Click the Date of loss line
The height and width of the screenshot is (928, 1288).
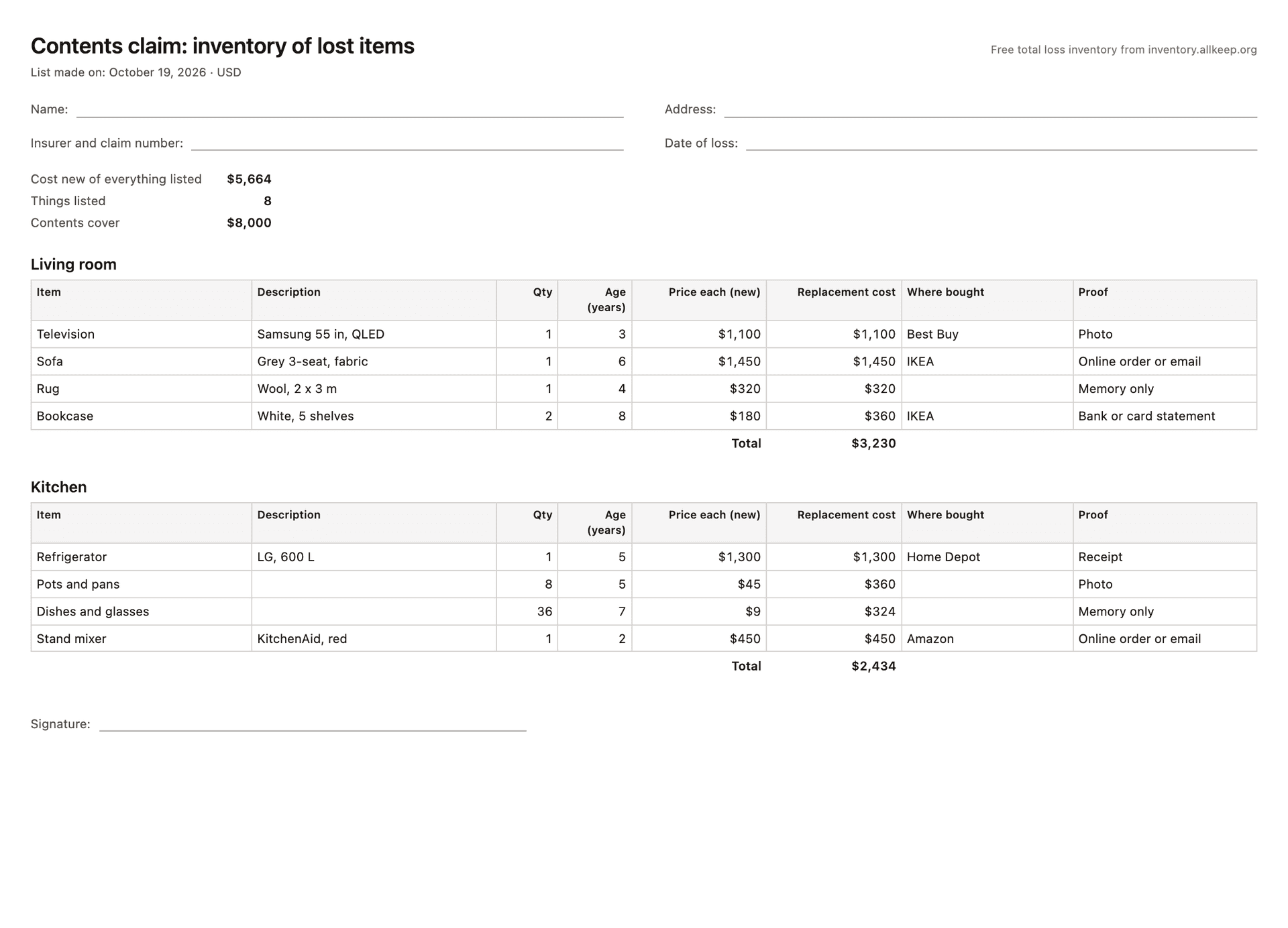[1001, 143]
